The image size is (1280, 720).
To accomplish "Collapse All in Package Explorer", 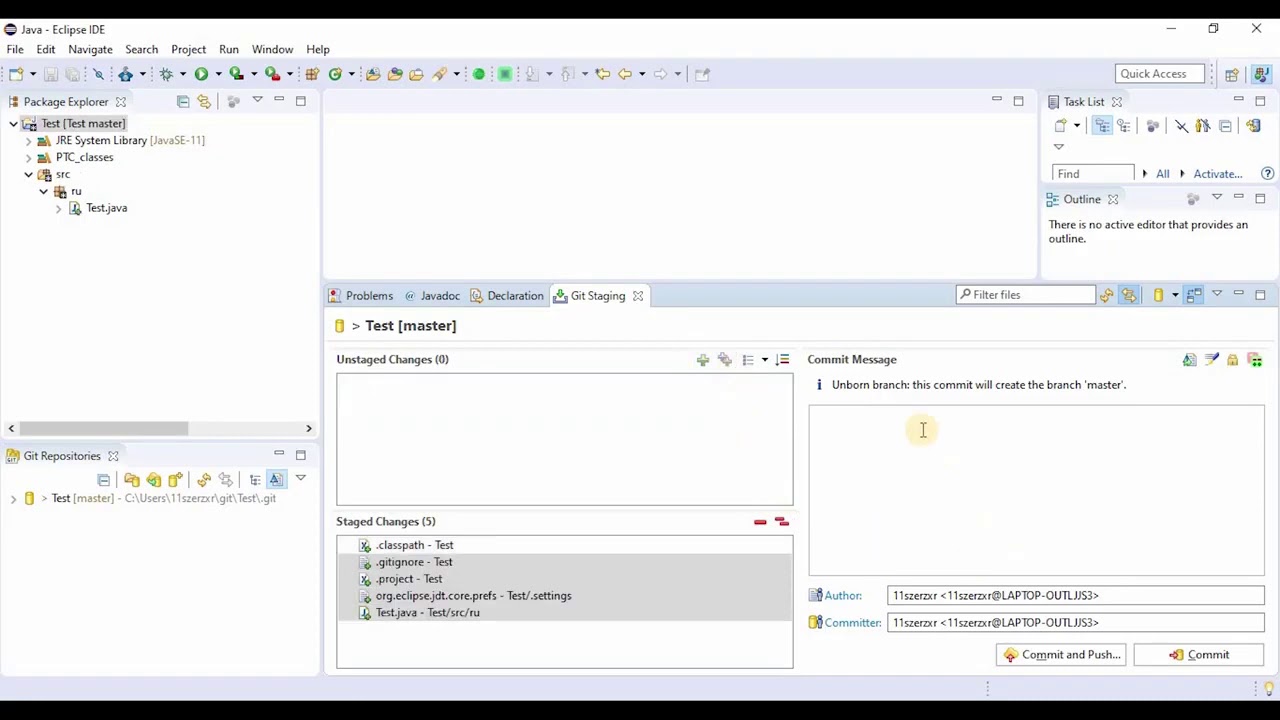I will [182, 101].
